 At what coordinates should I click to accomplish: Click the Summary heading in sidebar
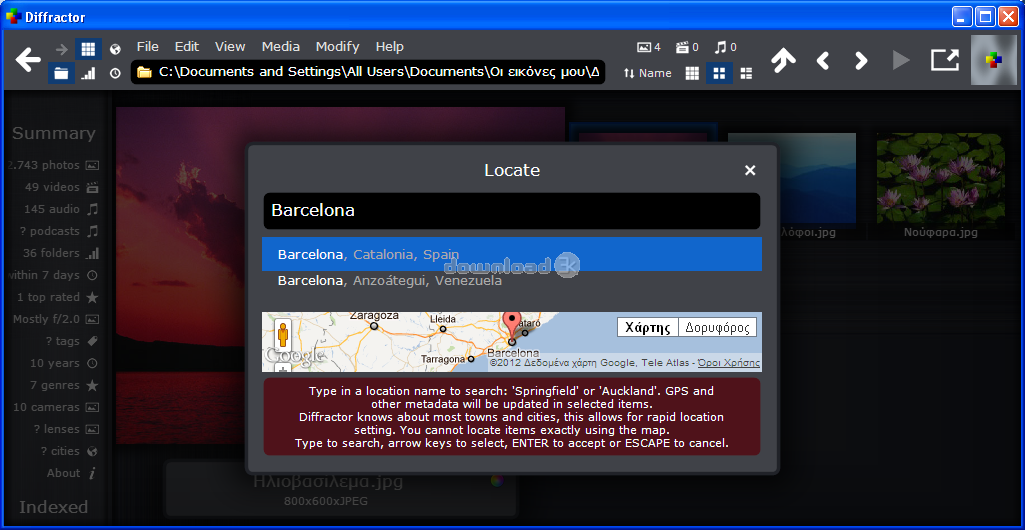pos(54,133)
